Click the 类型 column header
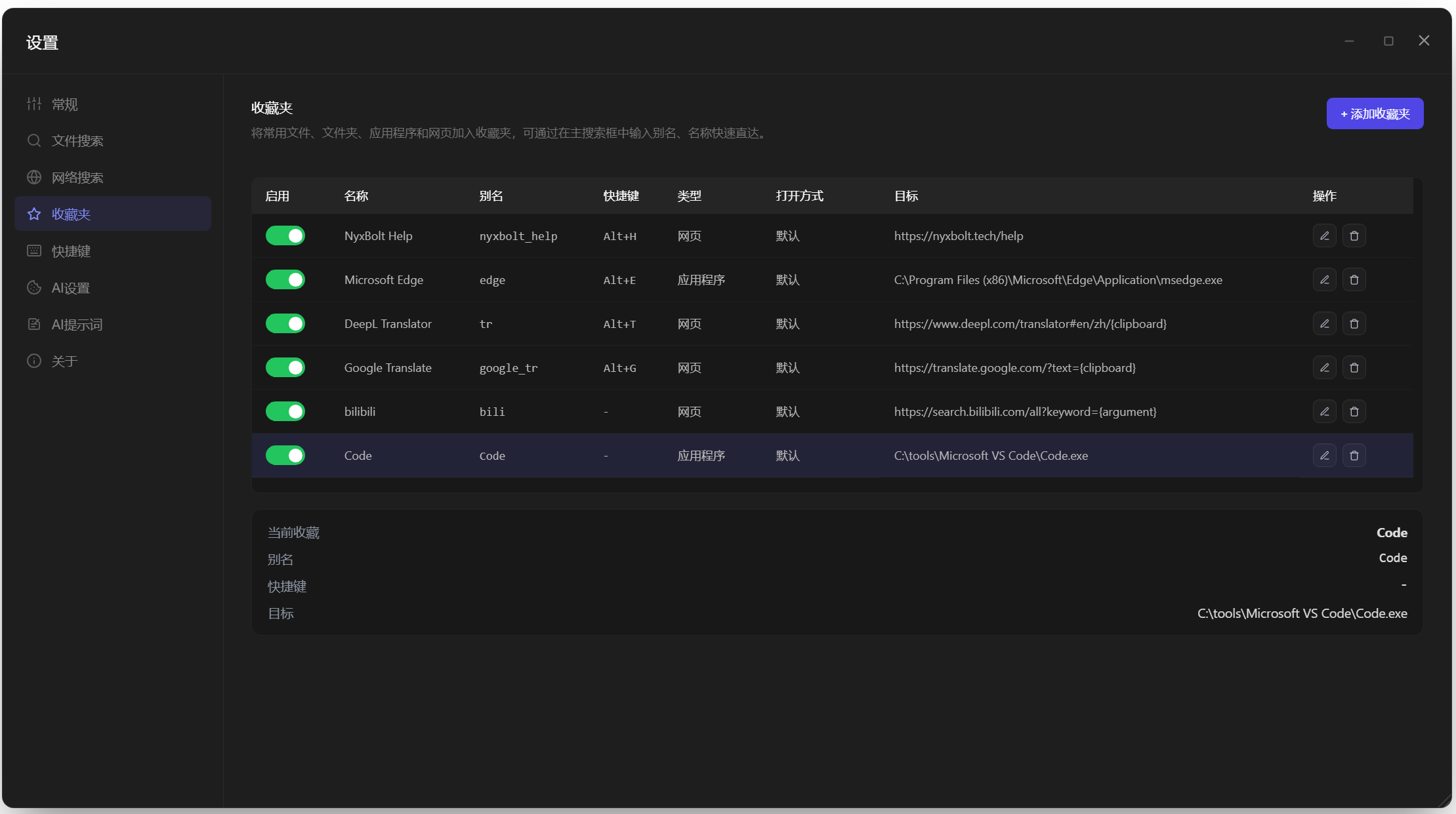Image resolution: width=1456 pixels, height=814 pixels. [x=690, y=196]
